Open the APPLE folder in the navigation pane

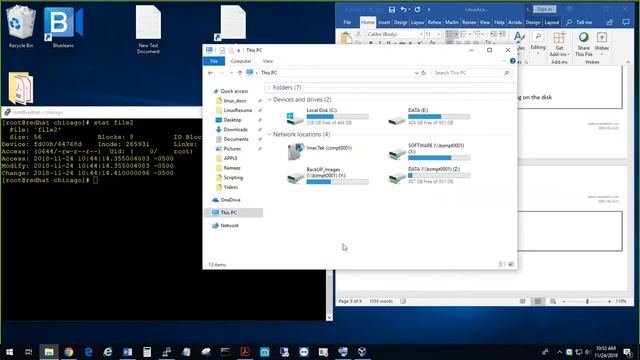[x=230, y=158]
